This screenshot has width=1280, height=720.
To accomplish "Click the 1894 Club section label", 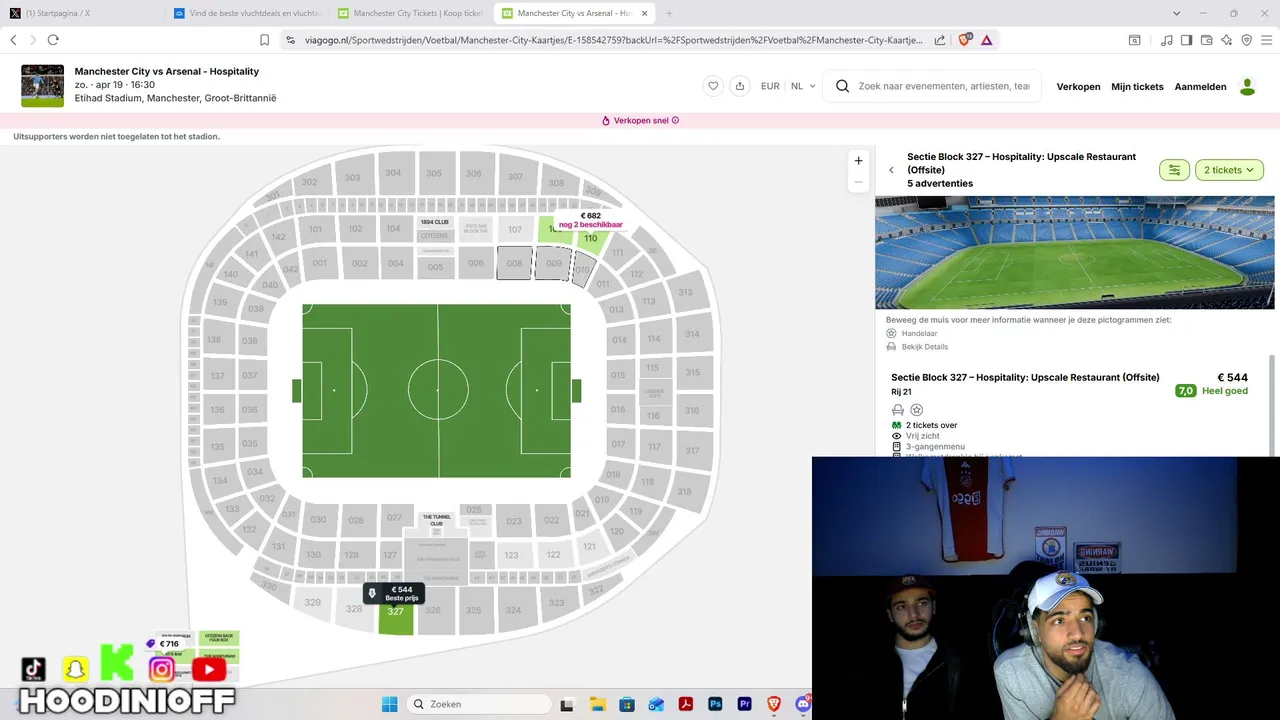I will [434, 222].
